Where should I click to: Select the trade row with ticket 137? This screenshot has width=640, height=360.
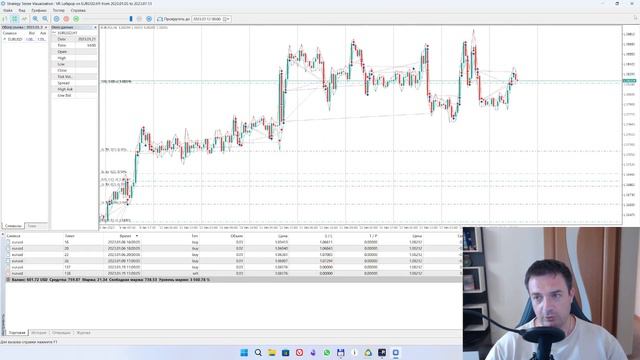[x=233, y=267]
